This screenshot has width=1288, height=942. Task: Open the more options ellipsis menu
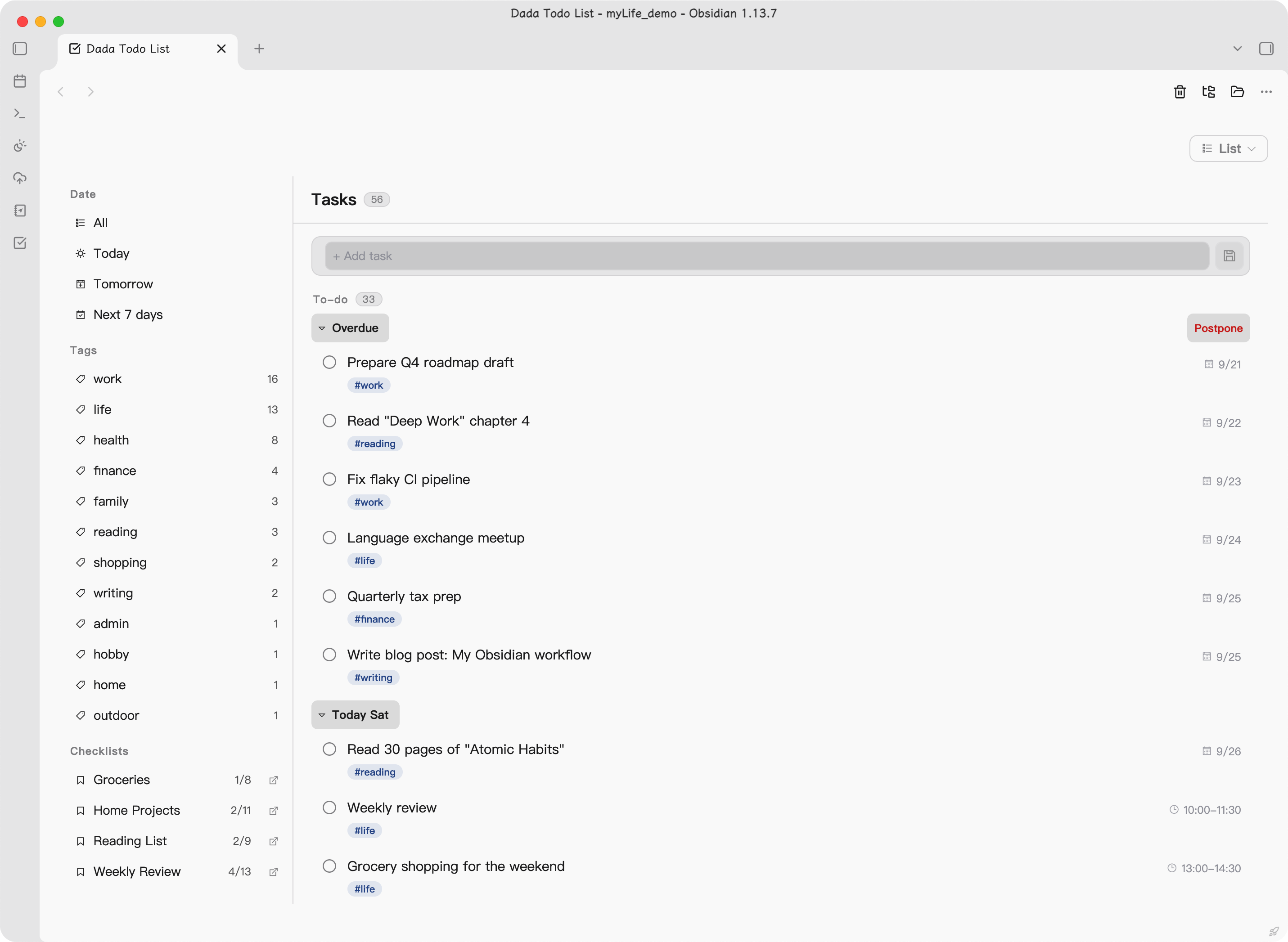click(x=1266, y=92)
